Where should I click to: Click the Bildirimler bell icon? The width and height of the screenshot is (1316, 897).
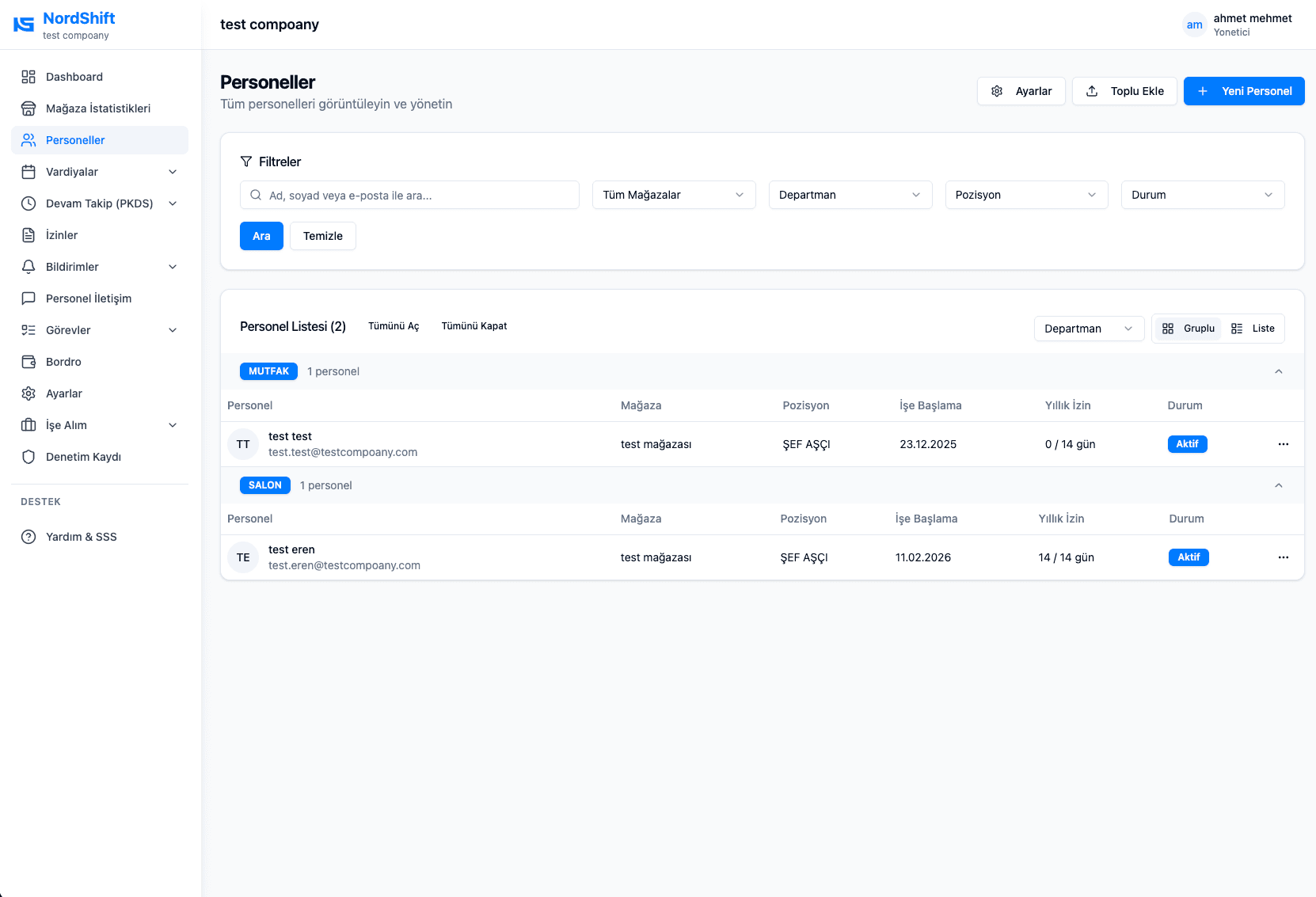coord(29,267)
